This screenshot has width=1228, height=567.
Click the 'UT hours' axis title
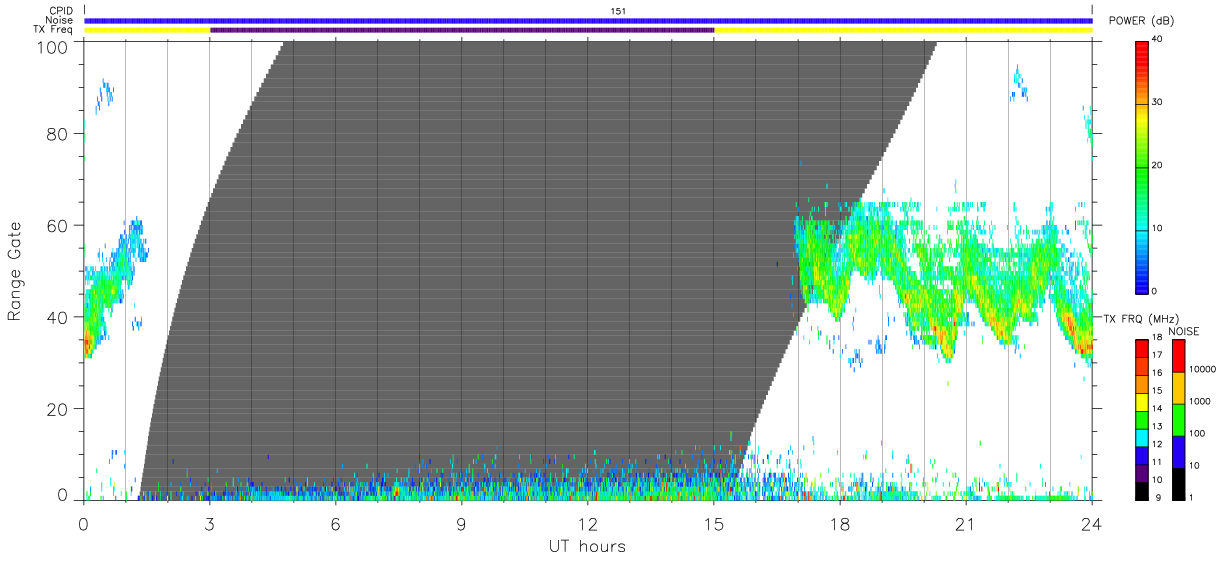coord(587,547)
